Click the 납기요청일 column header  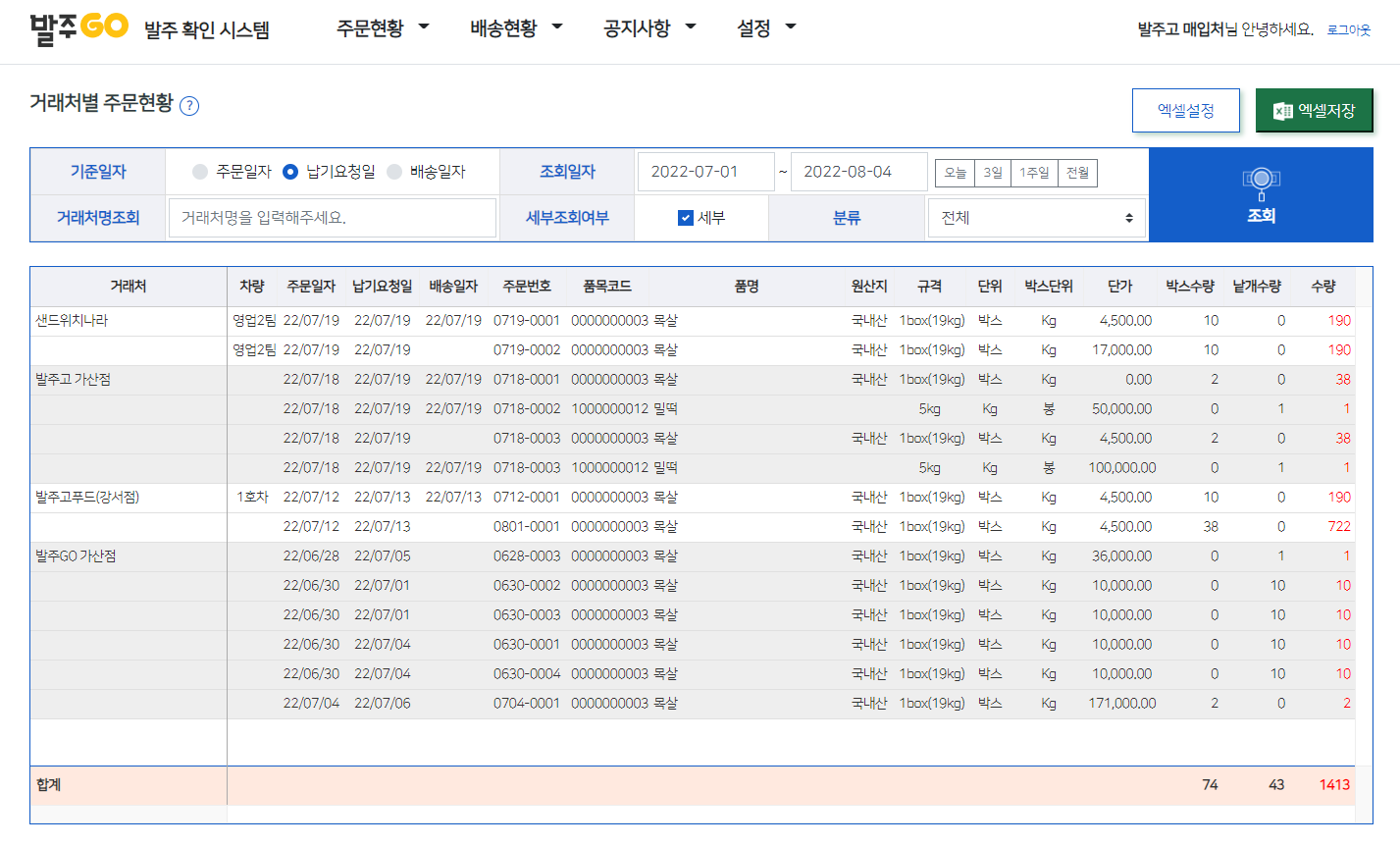[383, 287]
